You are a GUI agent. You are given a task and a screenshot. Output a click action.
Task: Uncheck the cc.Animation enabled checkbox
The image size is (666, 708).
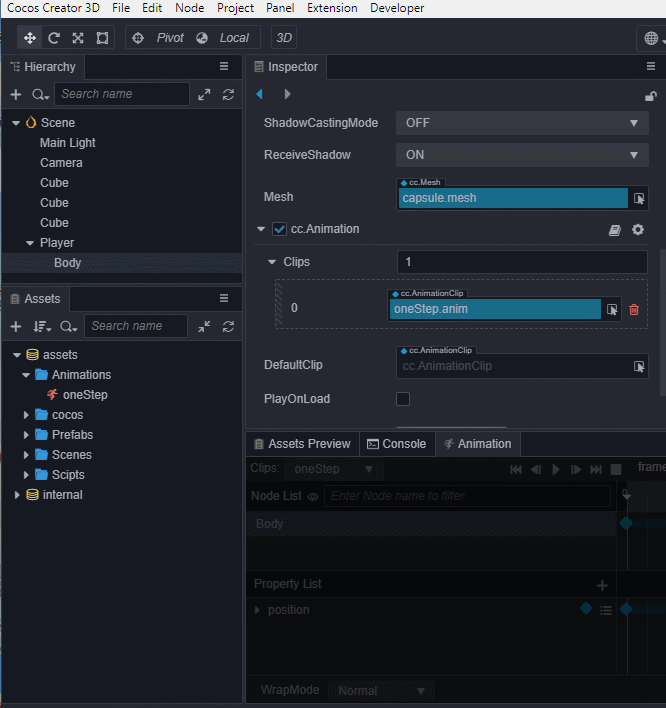point(279,229)
